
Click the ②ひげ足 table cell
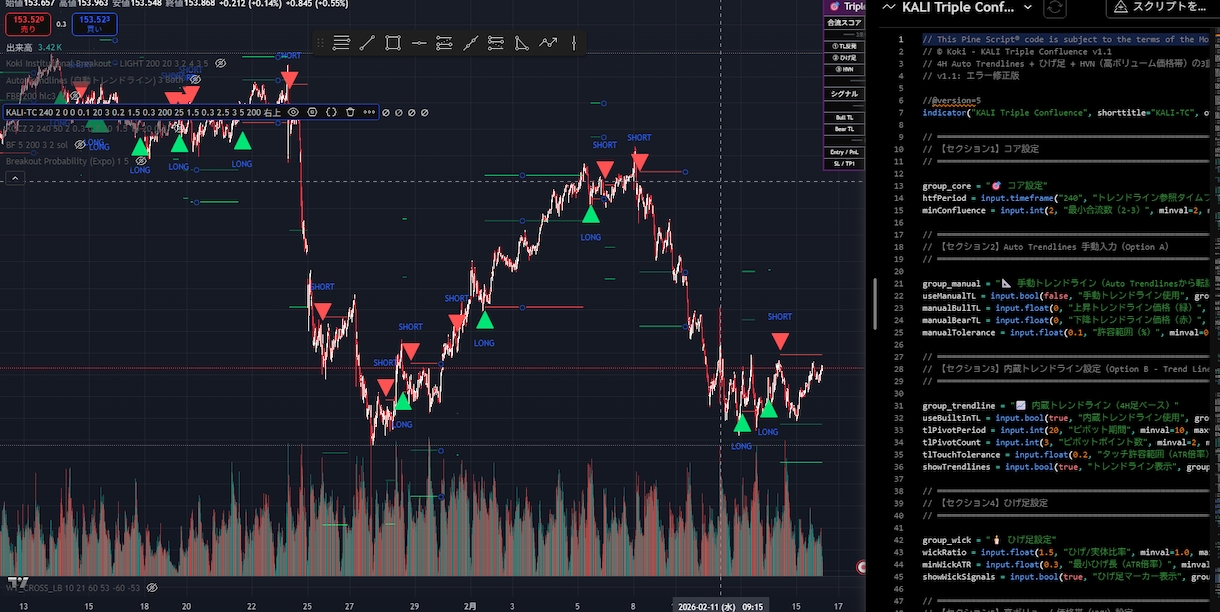pyautogui.click(x=844, y=58)
